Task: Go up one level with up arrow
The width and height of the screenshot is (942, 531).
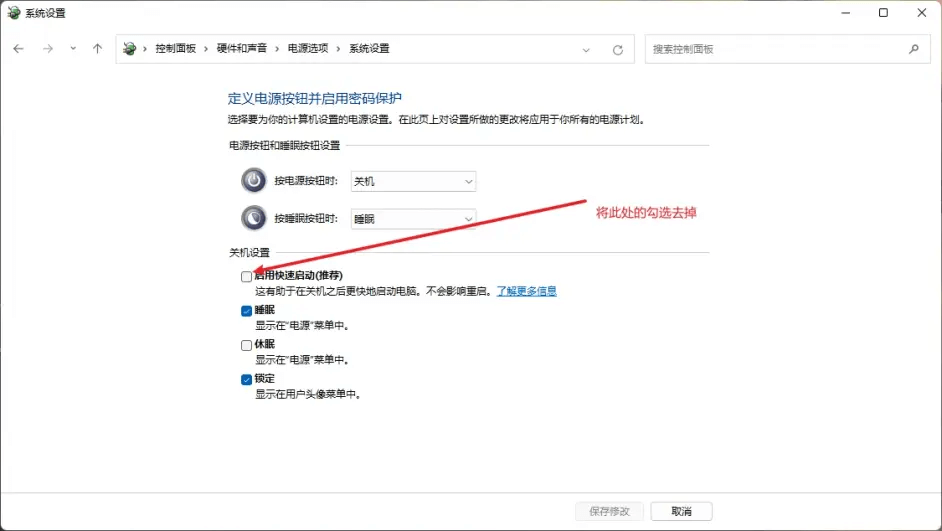Action: (x=97, y=49)
